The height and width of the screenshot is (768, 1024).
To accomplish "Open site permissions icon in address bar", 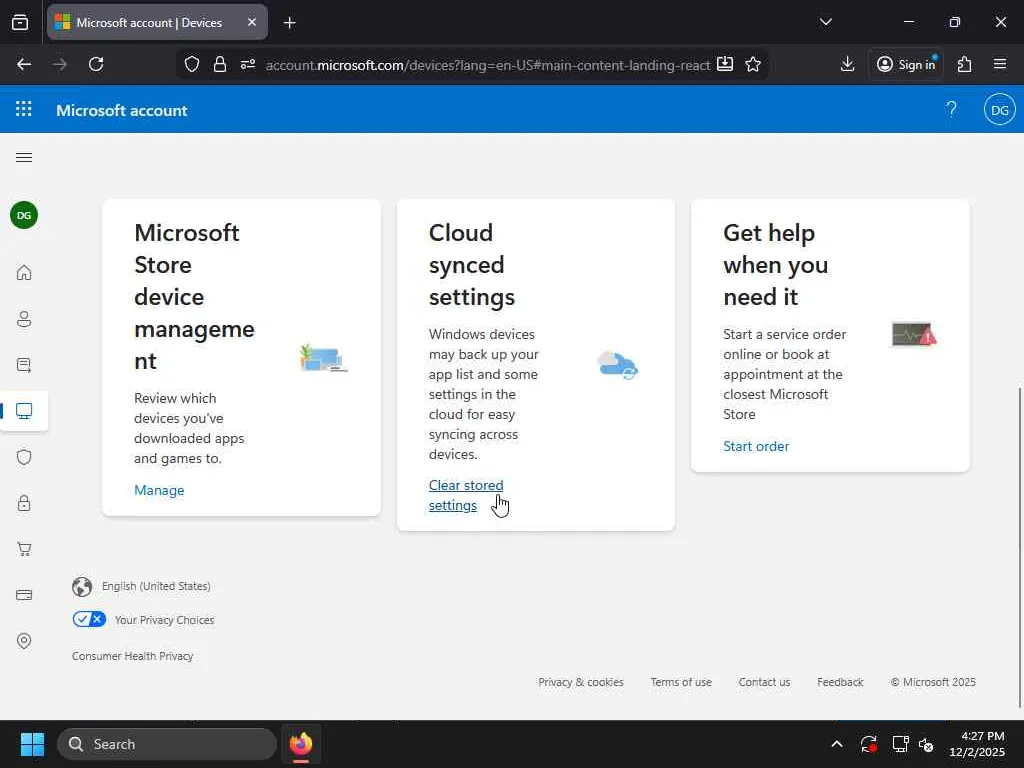I will pos(248,64).
